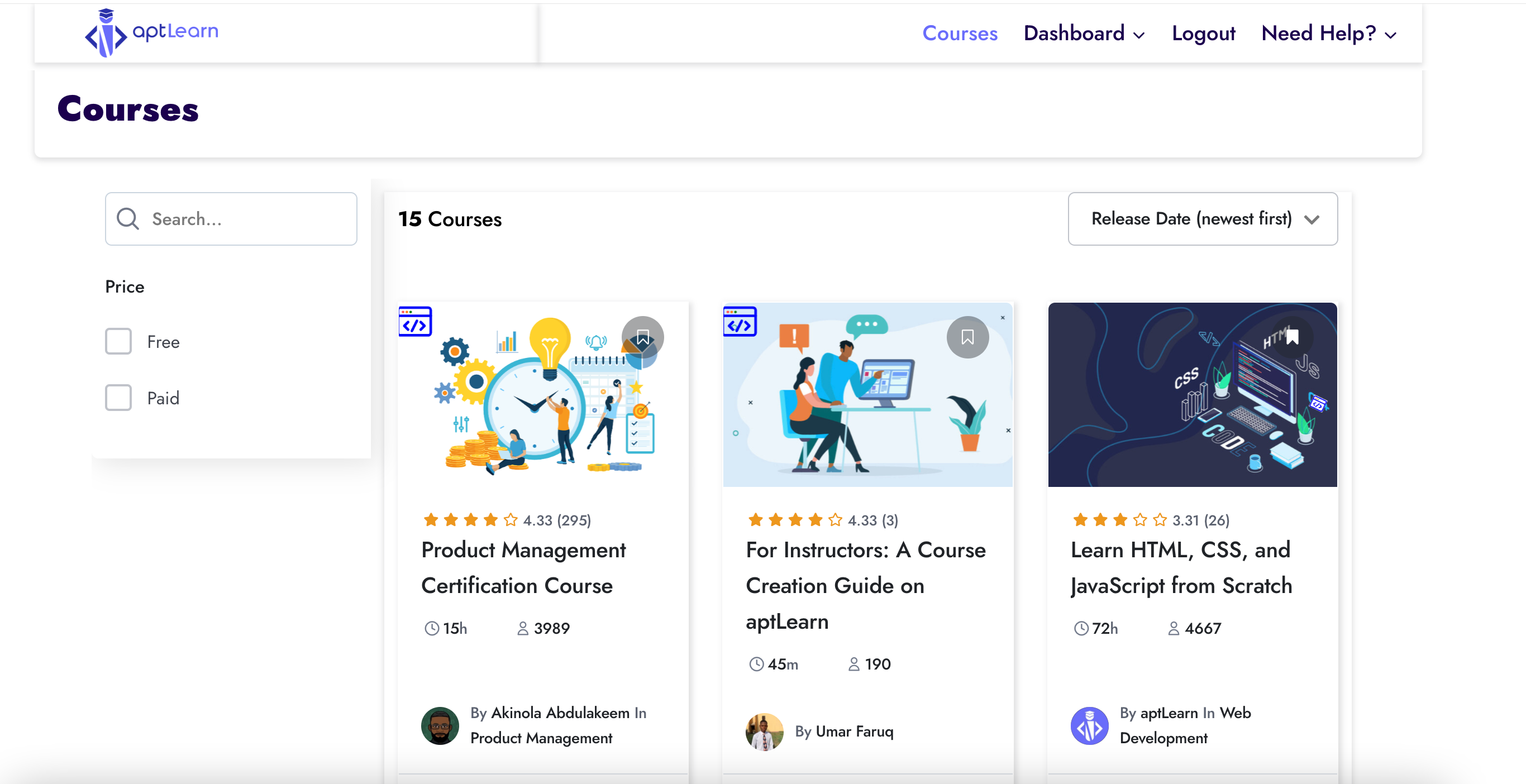
Task: Open the Release Date sort dropdown
Action: pyautogui.click(x=1202, y=218)
